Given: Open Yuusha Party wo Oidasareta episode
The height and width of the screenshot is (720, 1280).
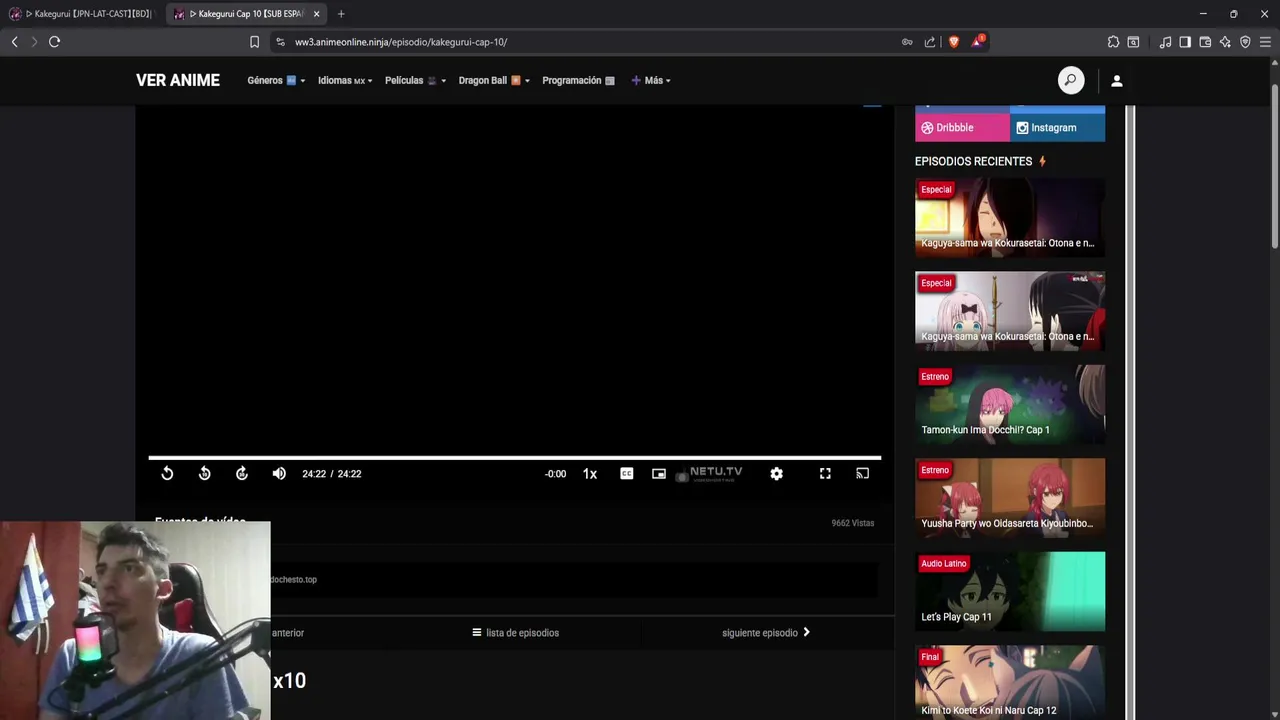Looking at the screenshot, I should [x=1010, y=497].
